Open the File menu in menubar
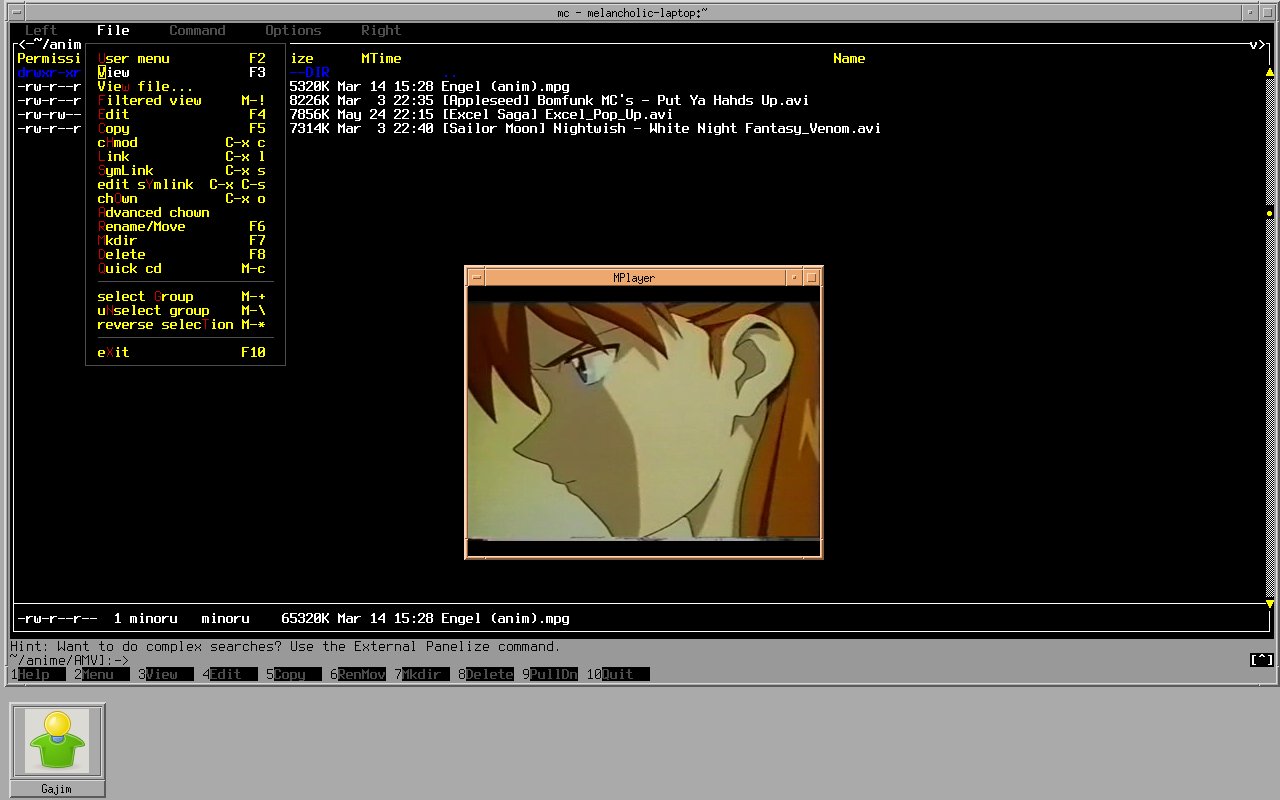This screenshot has width=1280, height=800. [x=113, y=31]
